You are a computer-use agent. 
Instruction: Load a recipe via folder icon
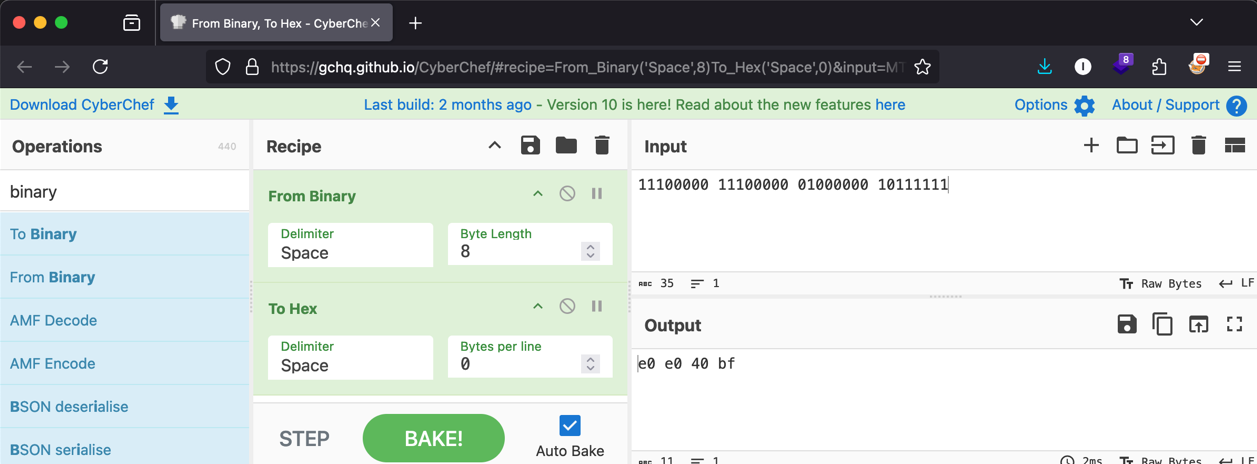pyautogui.click(x=566, y=146)
